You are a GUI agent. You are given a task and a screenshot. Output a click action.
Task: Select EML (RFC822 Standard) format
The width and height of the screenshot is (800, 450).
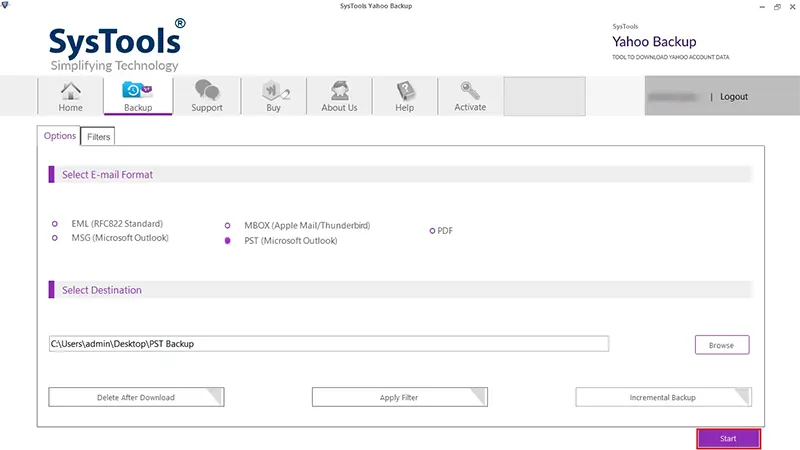(55, 223)
